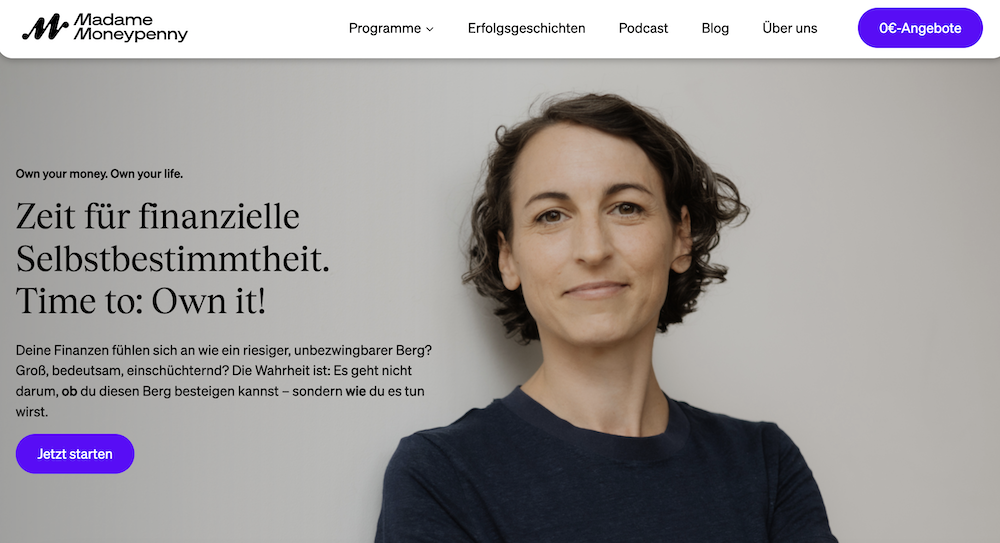This screenshot has height=543, width=1000.
Task: Open the Madame Moneypenny wordmark home link
Action: pos(131,27)
